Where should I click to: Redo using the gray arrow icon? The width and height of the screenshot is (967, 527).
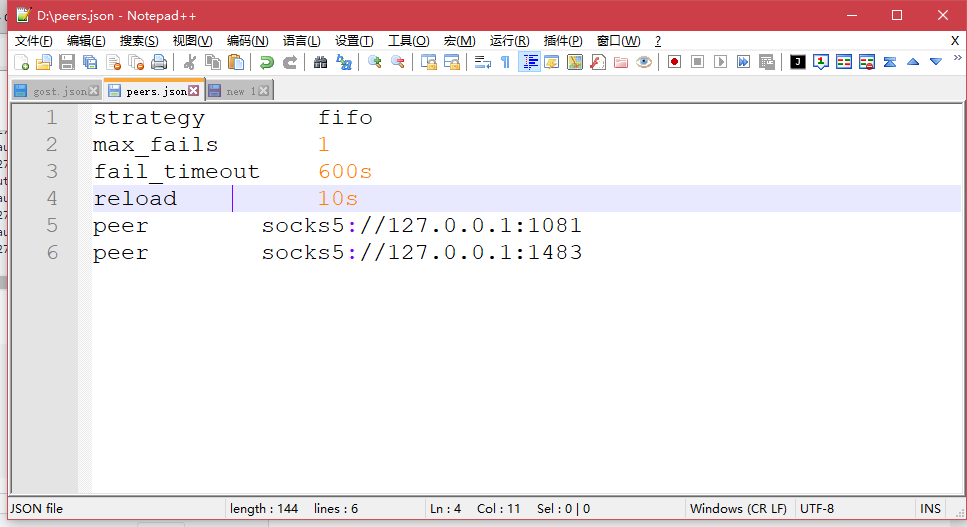coord(289,62)
